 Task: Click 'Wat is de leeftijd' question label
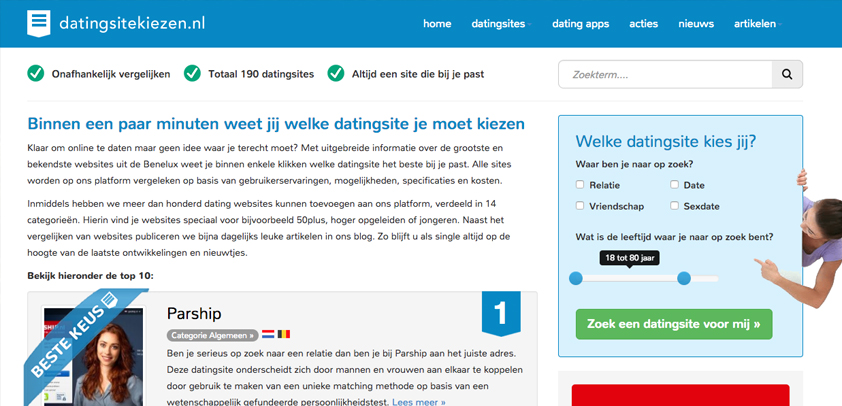click(x=674, y=237)
